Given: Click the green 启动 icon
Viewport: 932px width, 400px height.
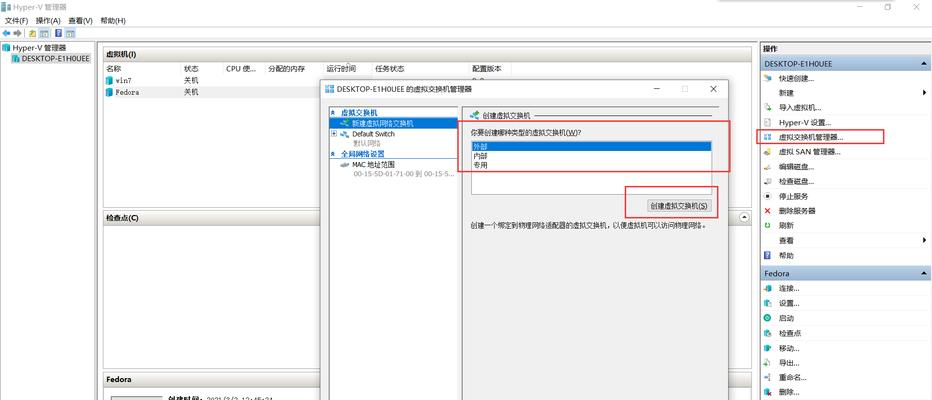Looking at the screenshot, I should (767, 318).
